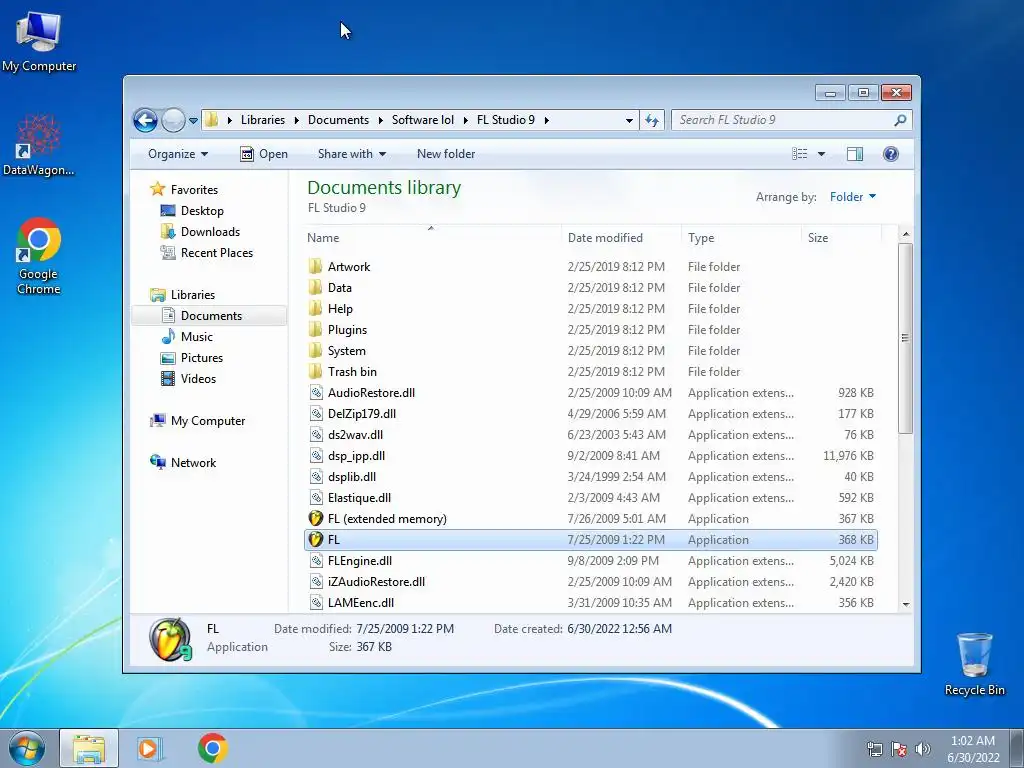The width and height of the screenshot is (1024, 768).
Task: Open the Share with dropdown
Action: click(x=351, y=154)
